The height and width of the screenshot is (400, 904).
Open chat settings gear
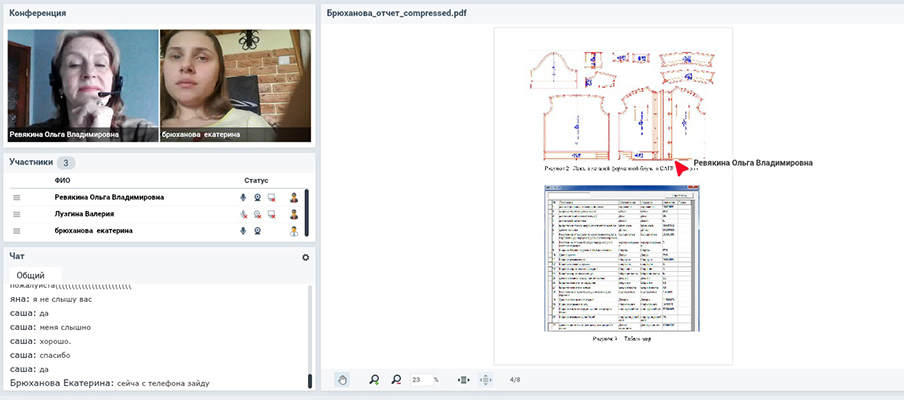click(x=306, y=257)
